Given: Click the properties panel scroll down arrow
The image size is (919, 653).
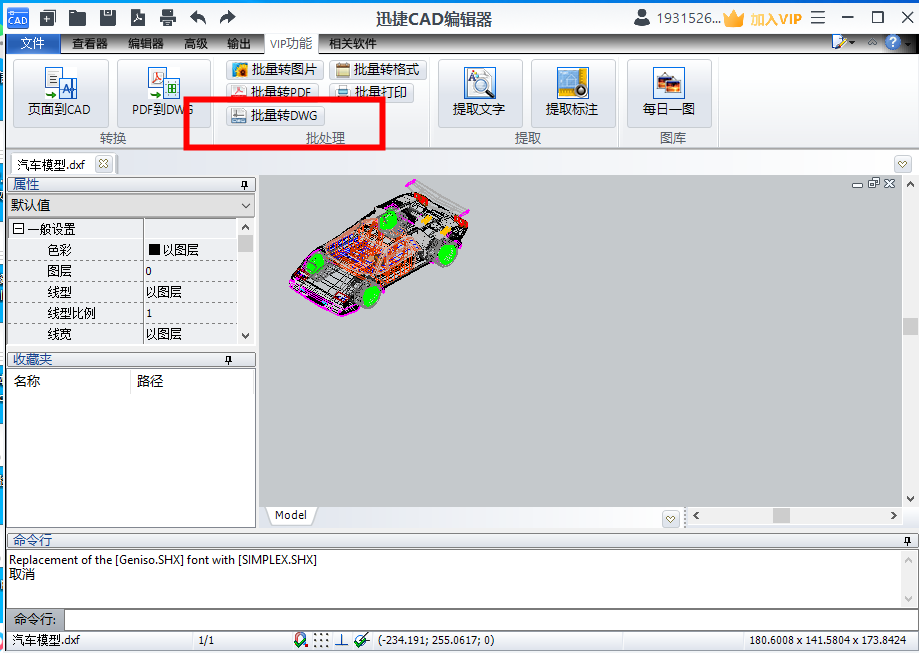Looking at the screenshot, I should (x=246, y=336).
